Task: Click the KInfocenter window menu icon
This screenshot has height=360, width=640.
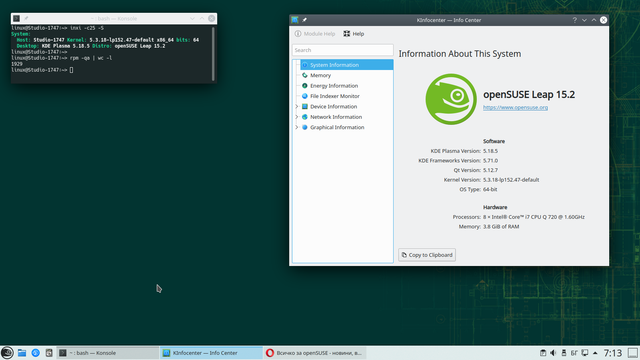Action: coord(295,20)
